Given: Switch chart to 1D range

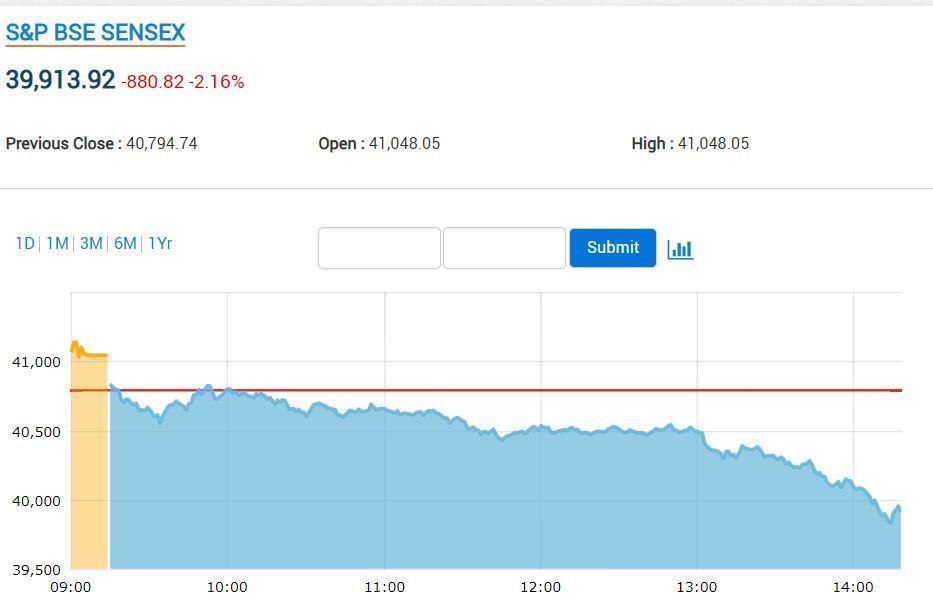Looking at the screenshot, I should [x=25, y=243].
